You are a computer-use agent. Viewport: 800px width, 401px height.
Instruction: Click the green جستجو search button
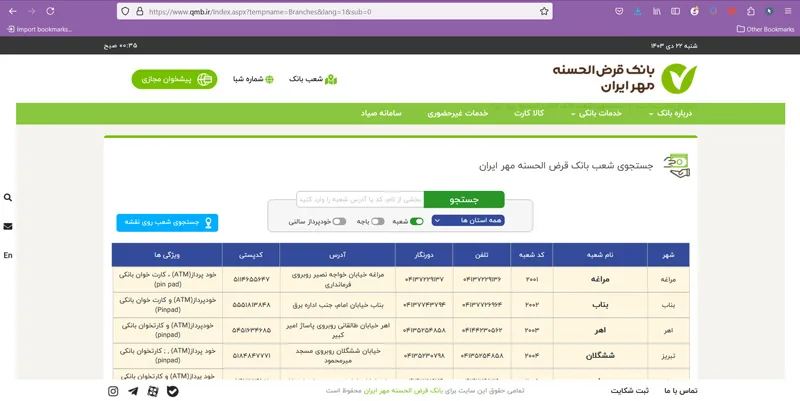pyautogui.click(x=464, y=199)
